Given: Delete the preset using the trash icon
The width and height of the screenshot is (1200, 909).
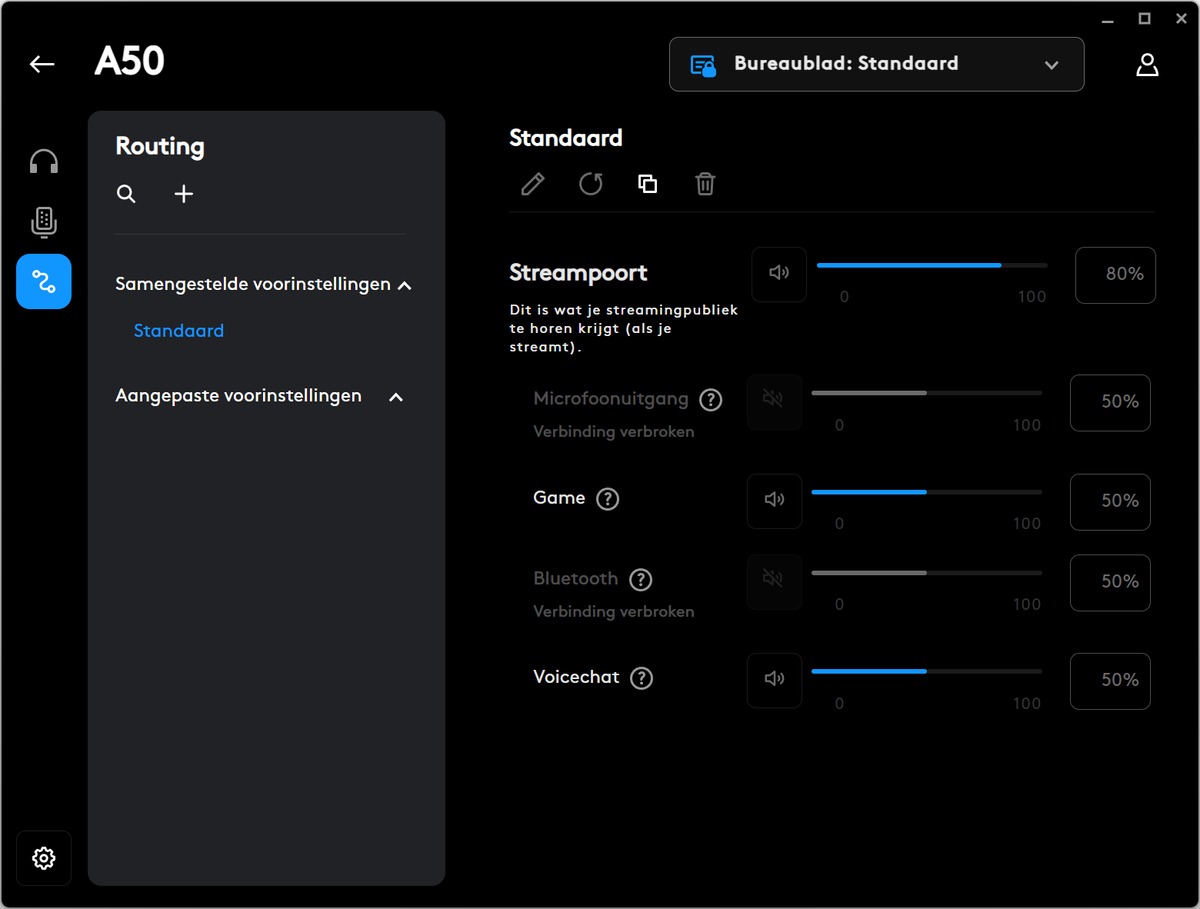Looking at the screenshot, I should [x=705, y=184].
